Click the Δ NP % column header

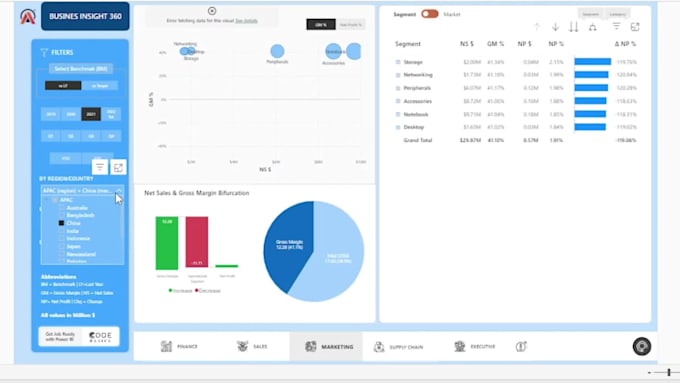[625, 44]
